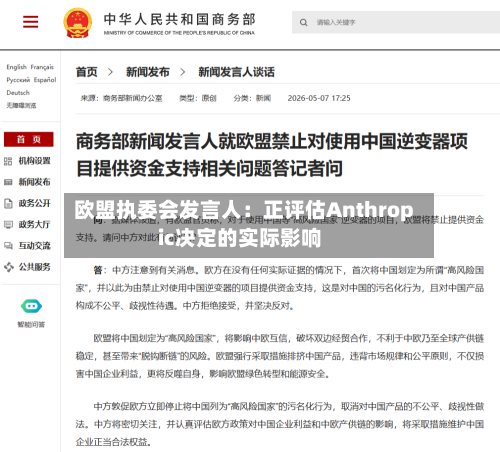
Task: Switch language to Русский
Action: pyautogui.click(x=18, y=80)
